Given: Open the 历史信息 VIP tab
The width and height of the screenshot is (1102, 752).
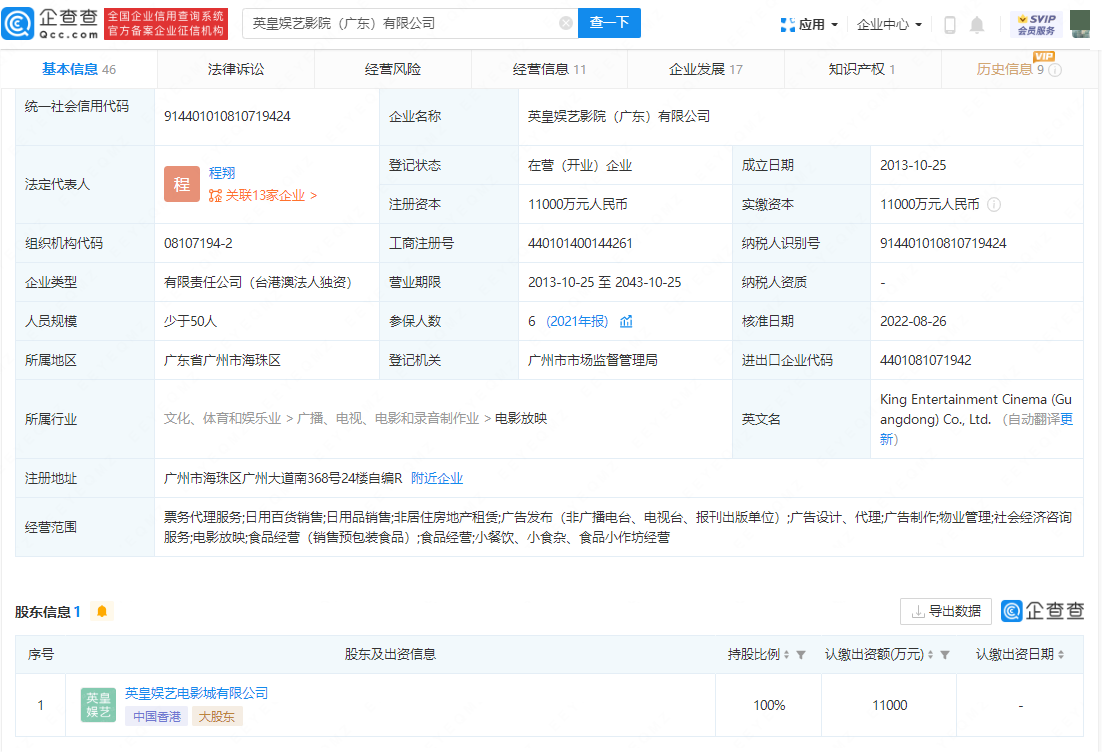Looking at the screenshot, I should click(x=1019, y=70).
